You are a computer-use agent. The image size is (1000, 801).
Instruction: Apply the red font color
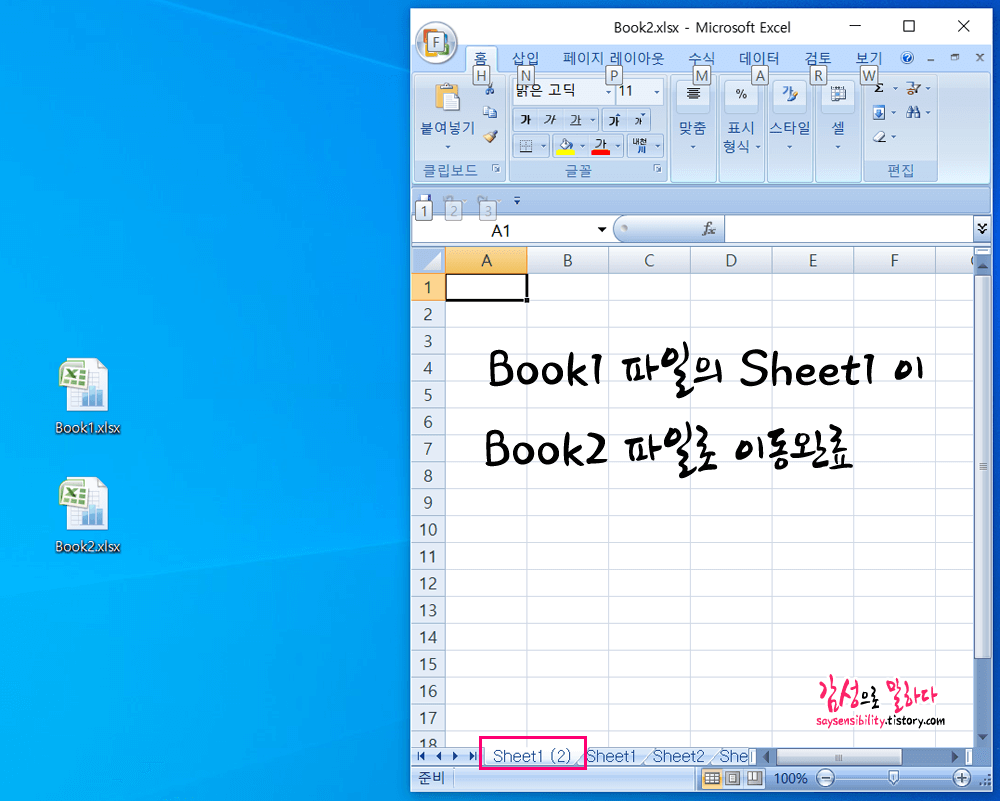point(600,146)
